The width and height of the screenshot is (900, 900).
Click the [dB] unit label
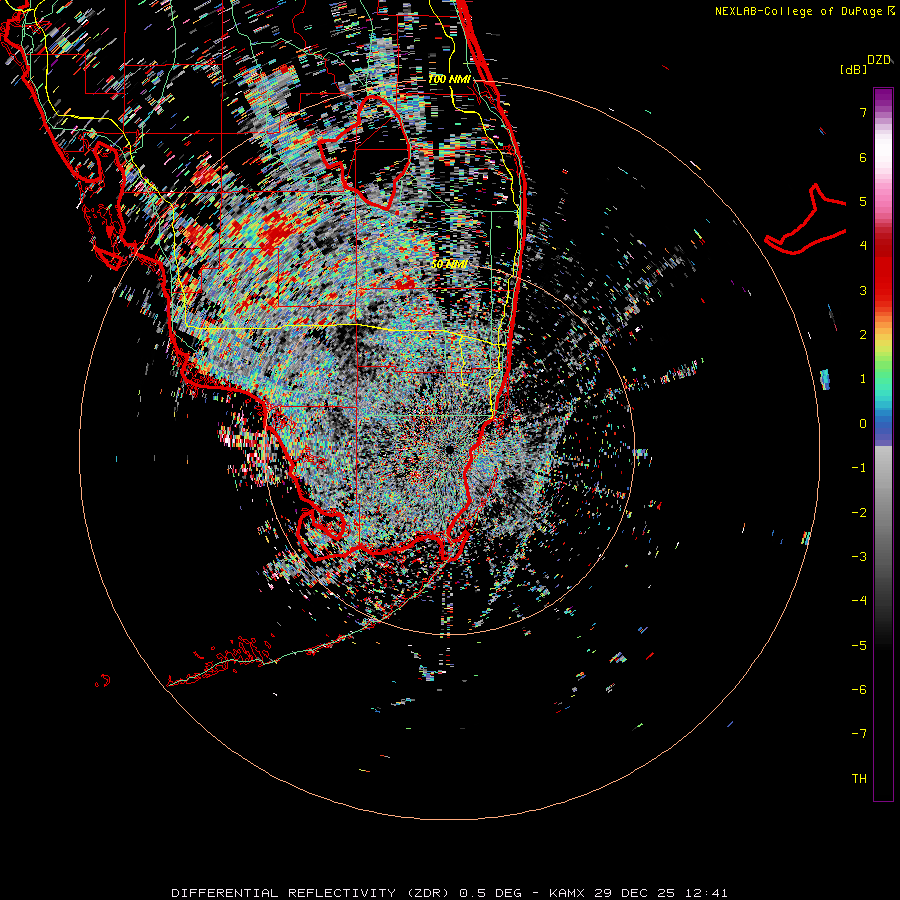(x=853, y=69)
